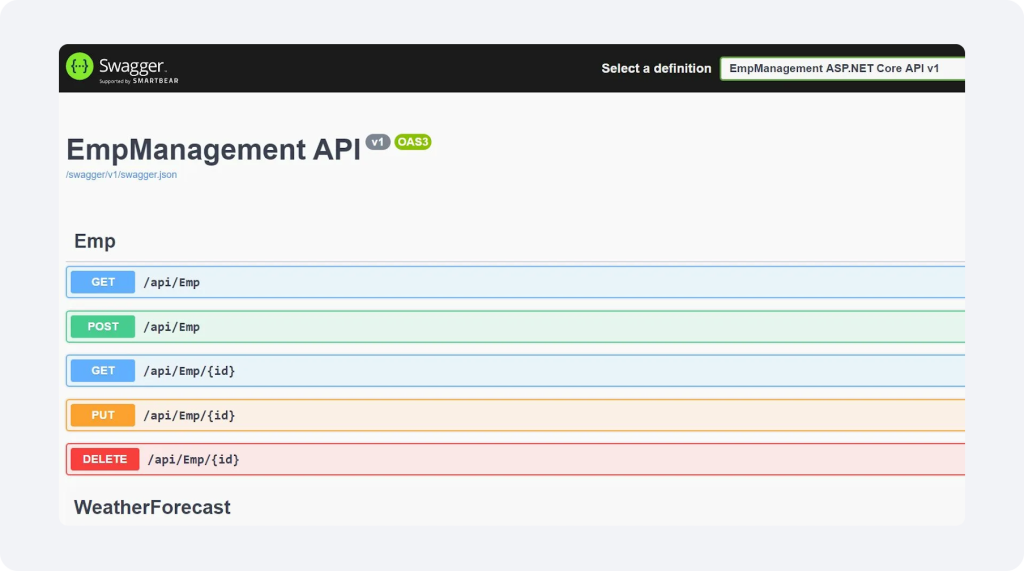This screenshot has width=1024, height=571.
Task: Click the green OAS3 badge
Action: [413, 142]
